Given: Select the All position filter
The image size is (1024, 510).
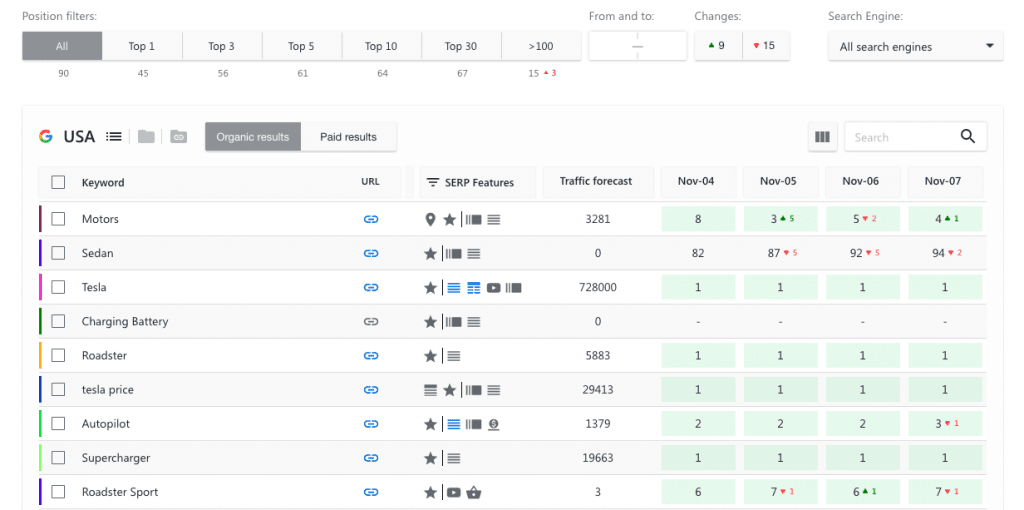Looking at the screenshot, I should pos(62,46).
